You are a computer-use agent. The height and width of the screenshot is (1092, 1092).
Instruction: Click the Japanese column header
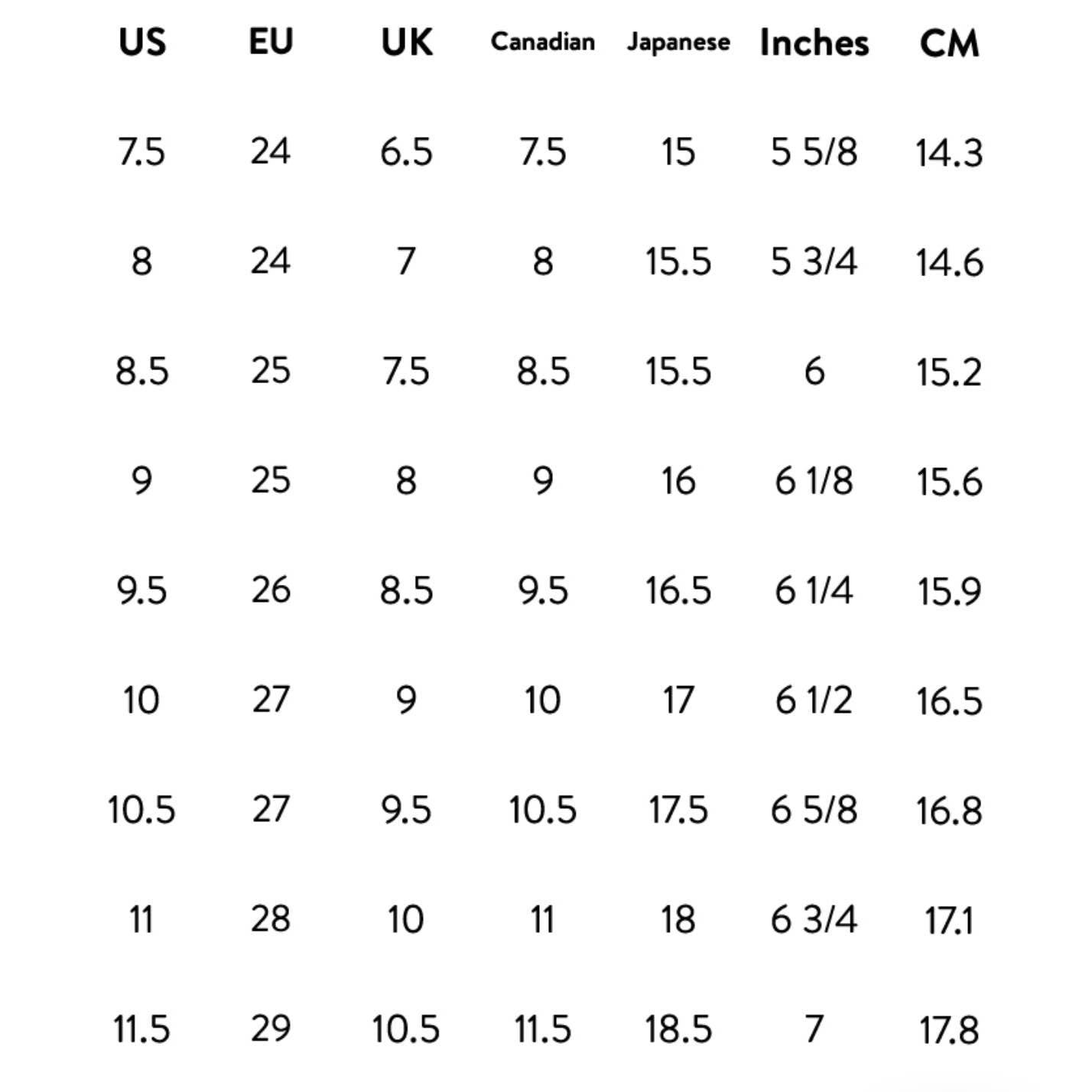678,42
